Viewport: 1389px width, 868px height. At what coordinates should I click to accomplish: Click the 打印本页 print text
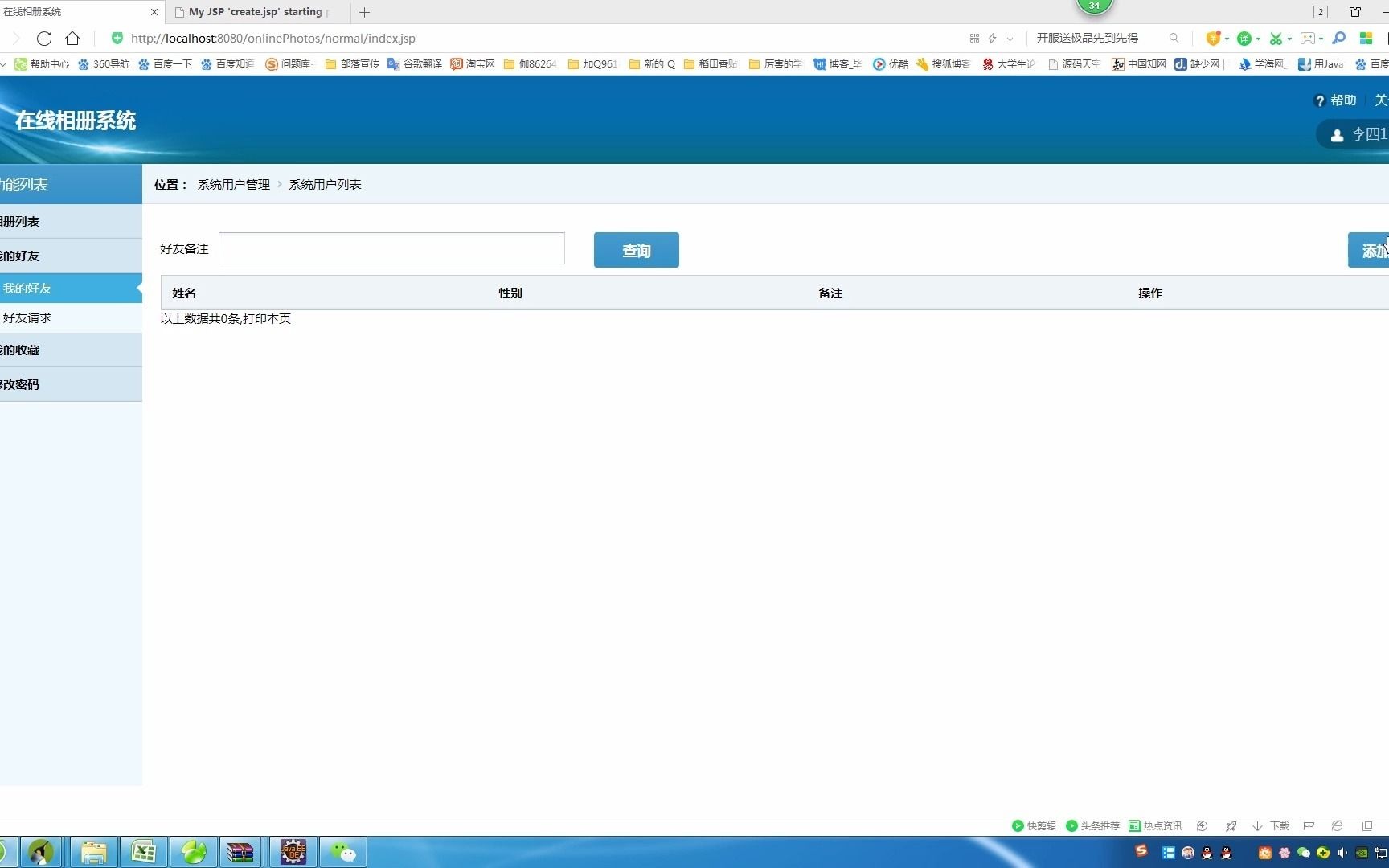267,318
